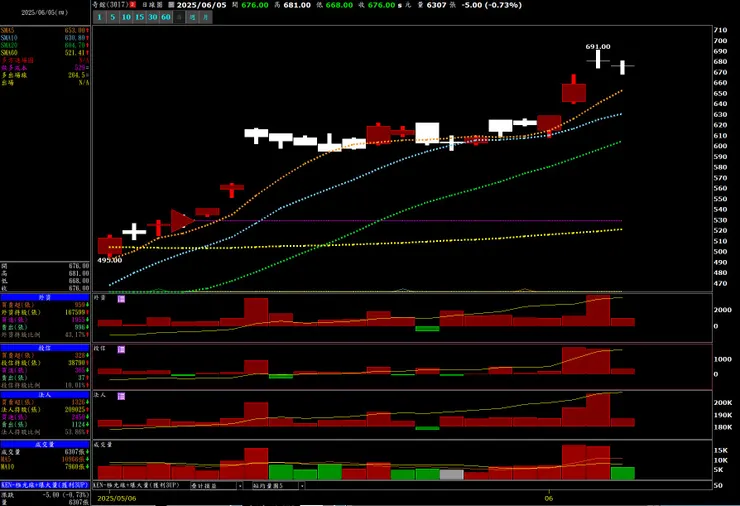This screenshot has width=740, height=506.
Task: Click the institutional holdings value 209025
Action: pyautogui.click(x=76, y=410)
